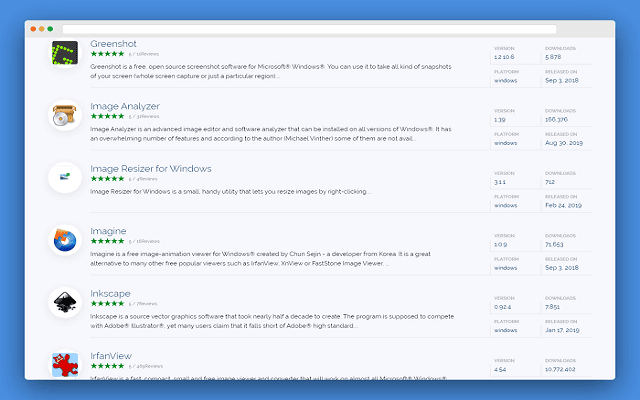This screenshot has width=640, height=400.
Task: Click the Greenshot app icon
Action: pyautogui.click(x=65, y=55)
